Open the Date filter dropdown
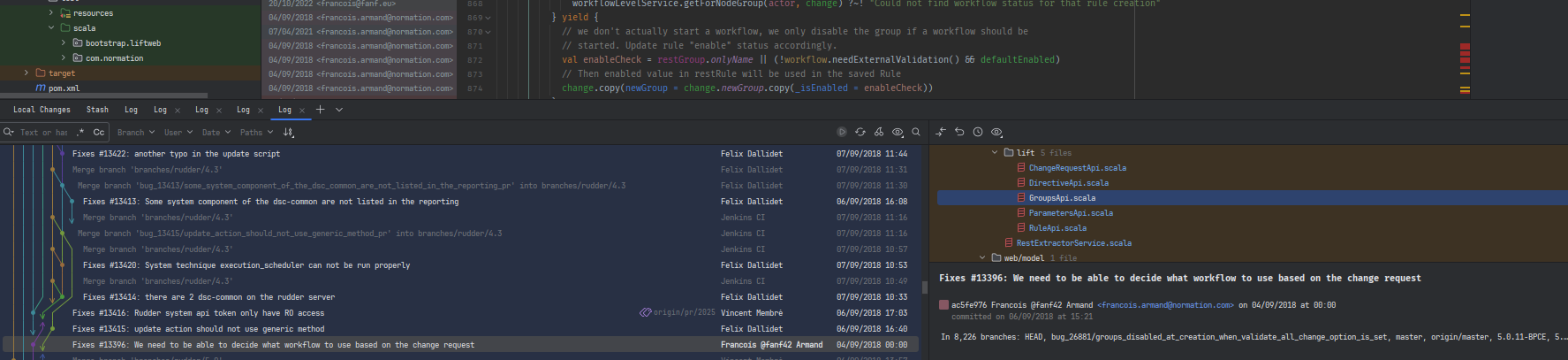1568x360 pixels. (216, 133)
